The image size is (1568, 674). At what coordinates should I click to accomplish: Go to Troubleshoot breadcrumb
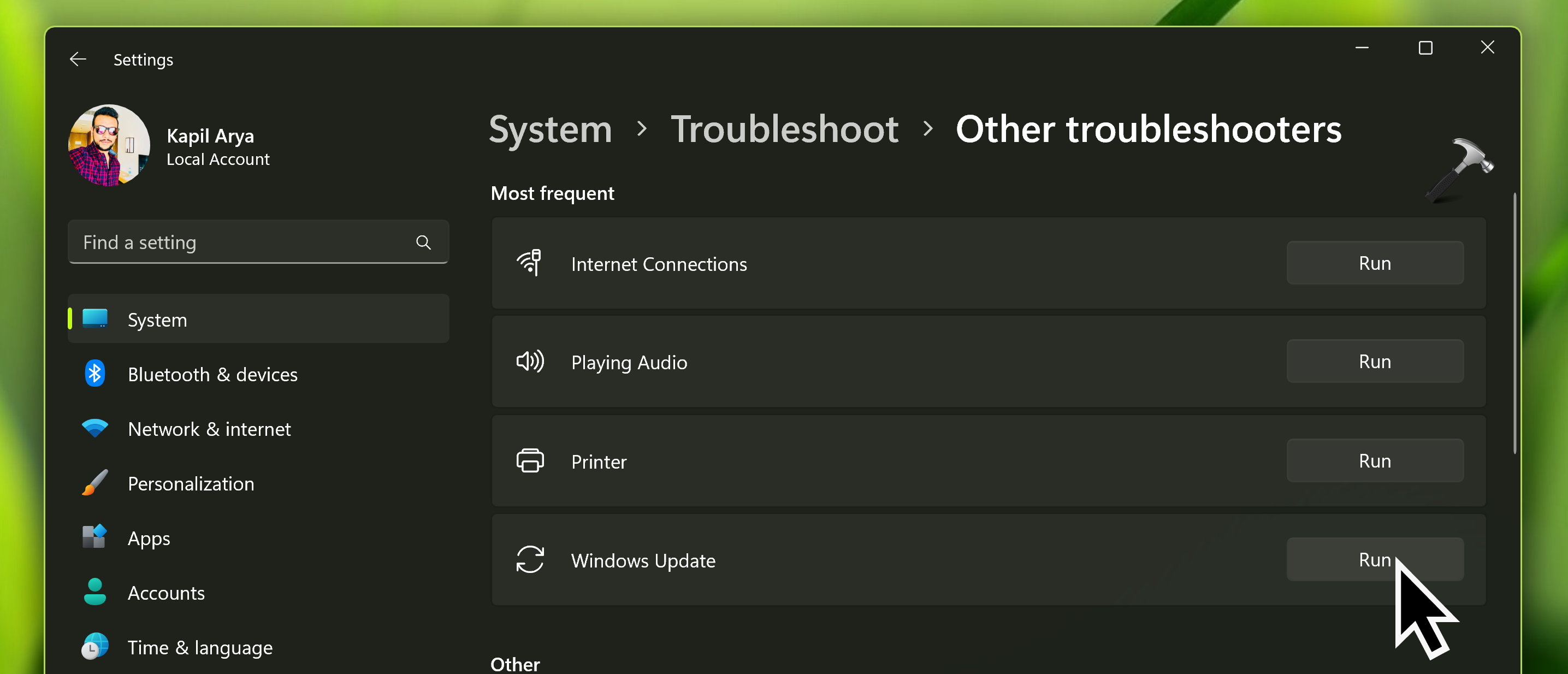[784, 129]
